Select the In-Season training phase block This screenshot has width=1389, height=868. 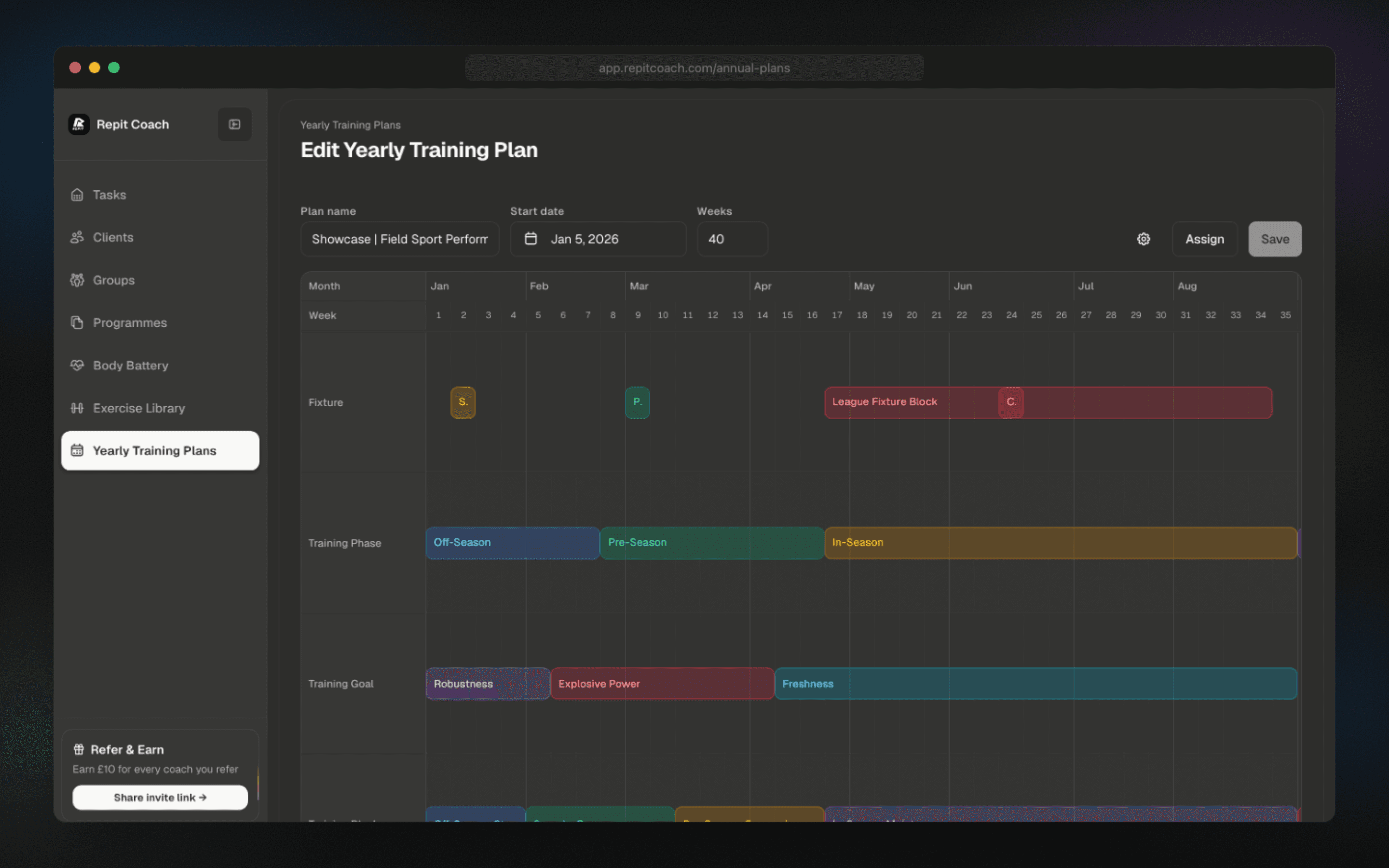(976, 542)
